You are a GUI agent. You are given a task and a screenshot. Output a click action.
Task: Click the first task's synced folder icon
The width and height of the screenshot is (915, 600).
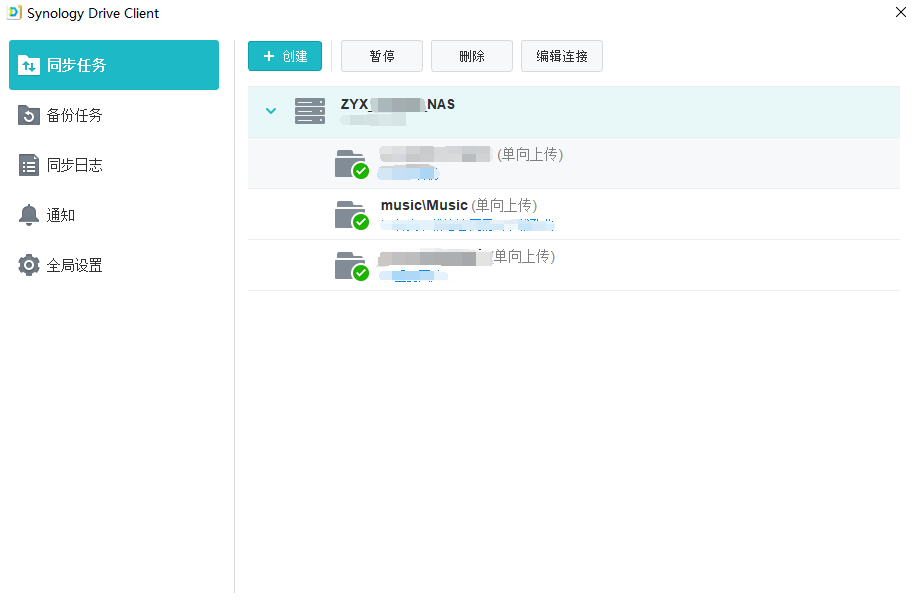[x=351, y=164]
